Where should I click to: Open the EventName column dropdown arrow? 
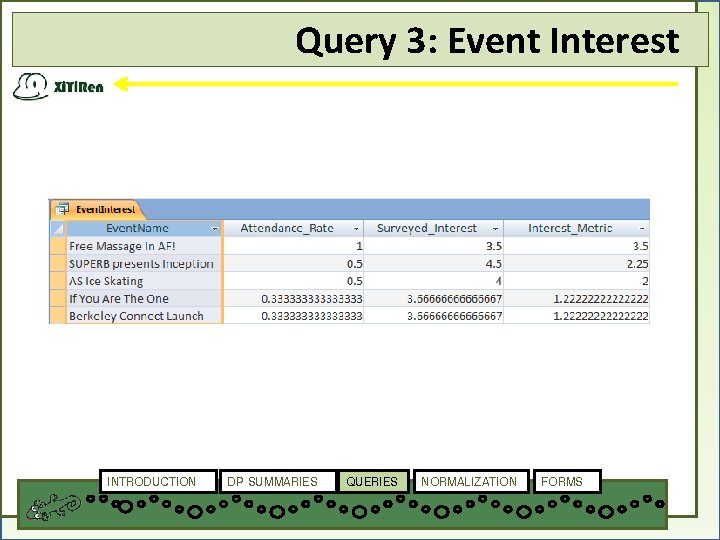coord(214,229)
